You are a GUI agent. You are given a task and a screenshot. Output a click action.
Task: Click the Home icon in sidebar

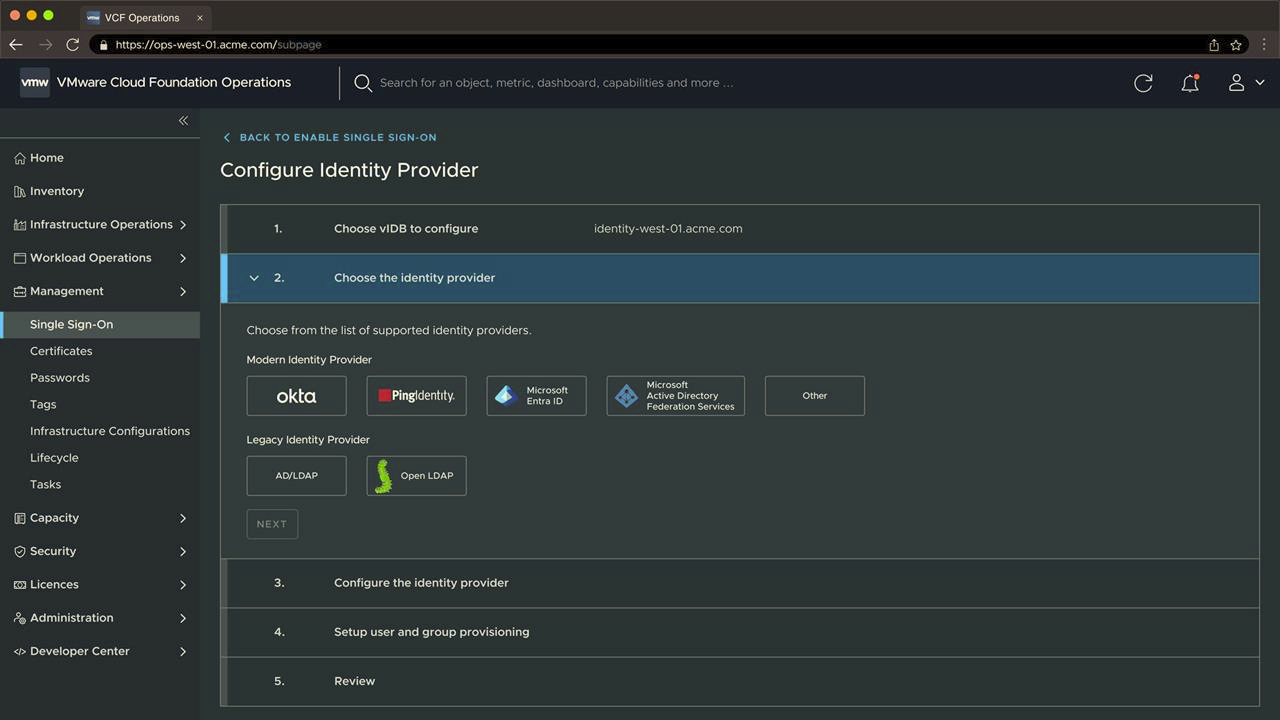coord(20,158)
